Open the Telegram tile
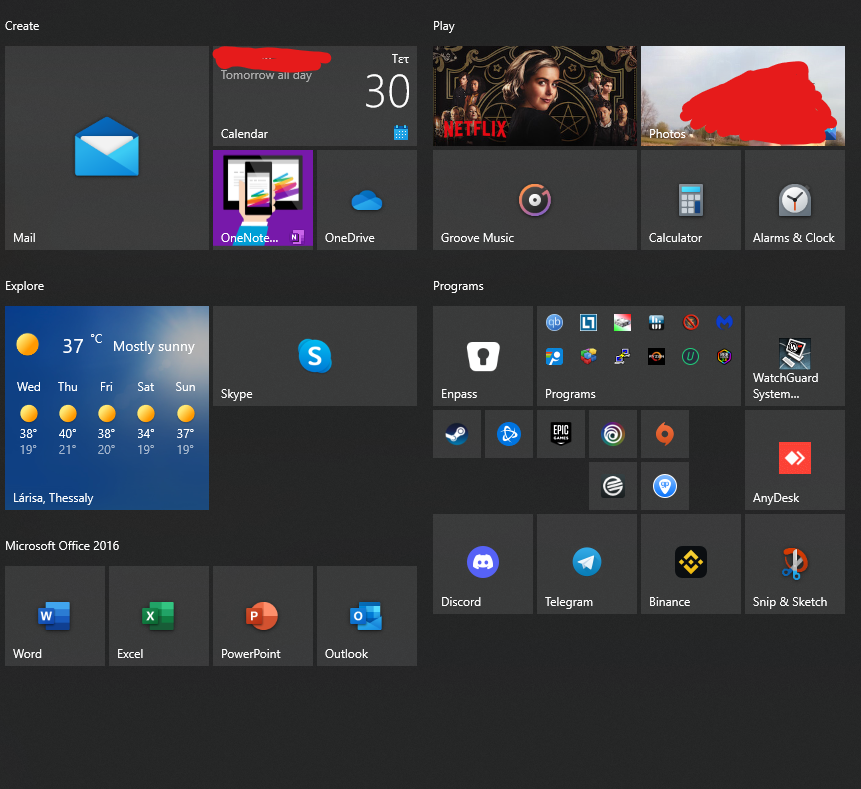 point(586,564)
